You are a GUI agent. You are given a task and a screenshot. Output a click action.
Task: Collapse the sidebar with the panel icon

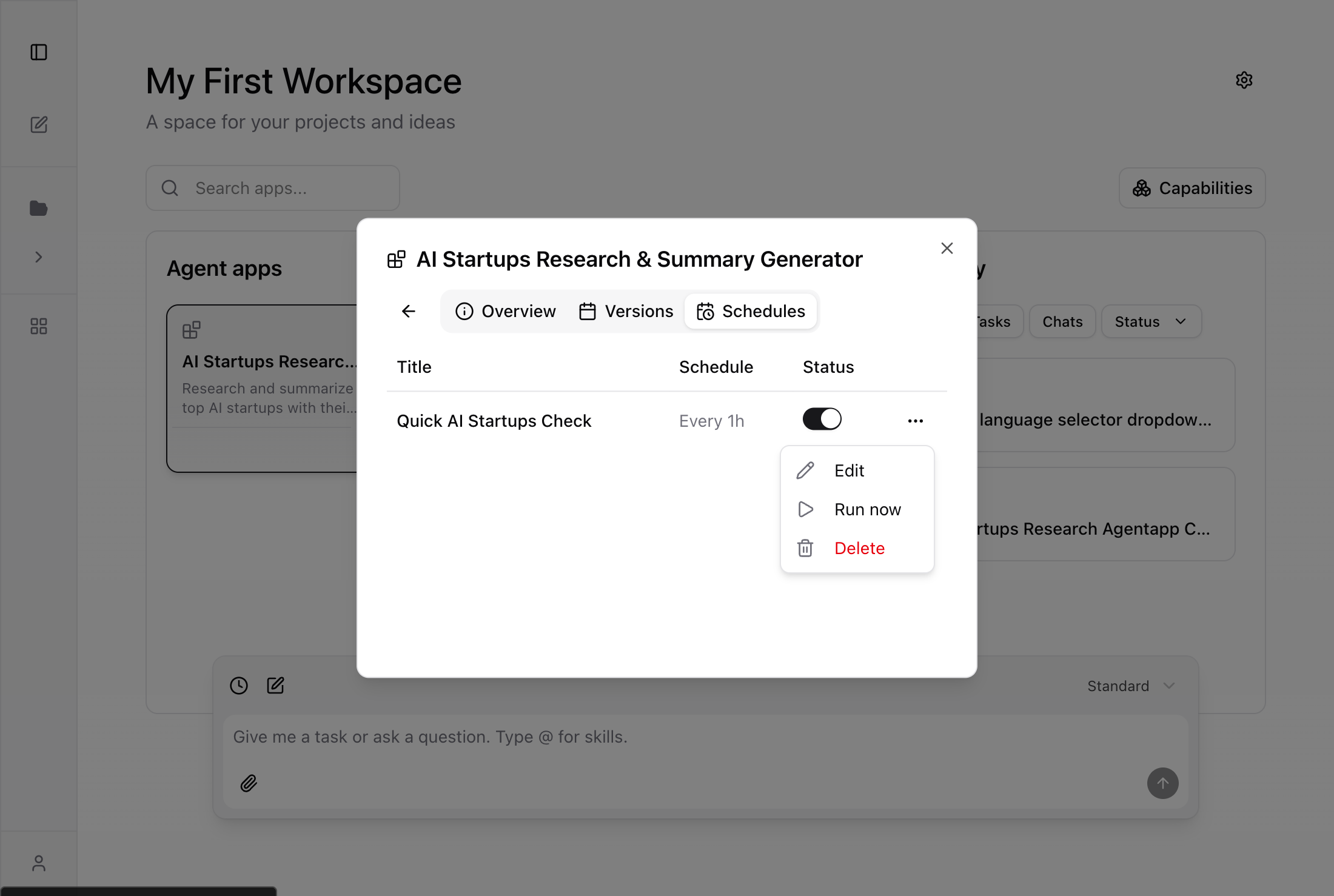(x=39, y=52)
